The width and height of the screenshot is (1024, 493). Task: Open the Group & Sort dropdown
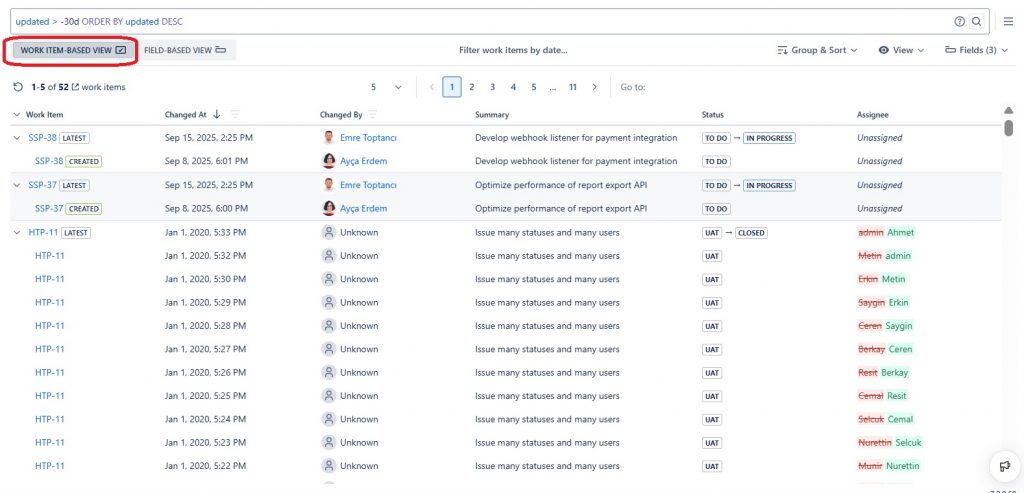tap(817, 50)
